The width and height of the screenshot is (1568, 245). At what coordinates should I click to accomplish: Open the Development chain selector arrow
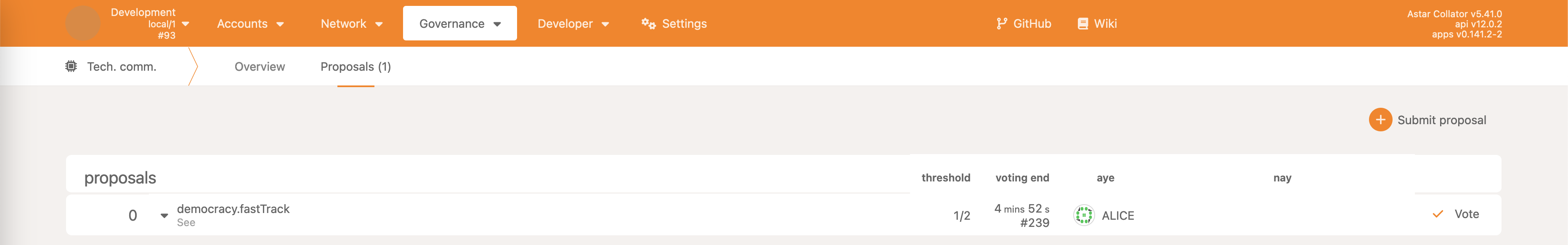point(186,24)
